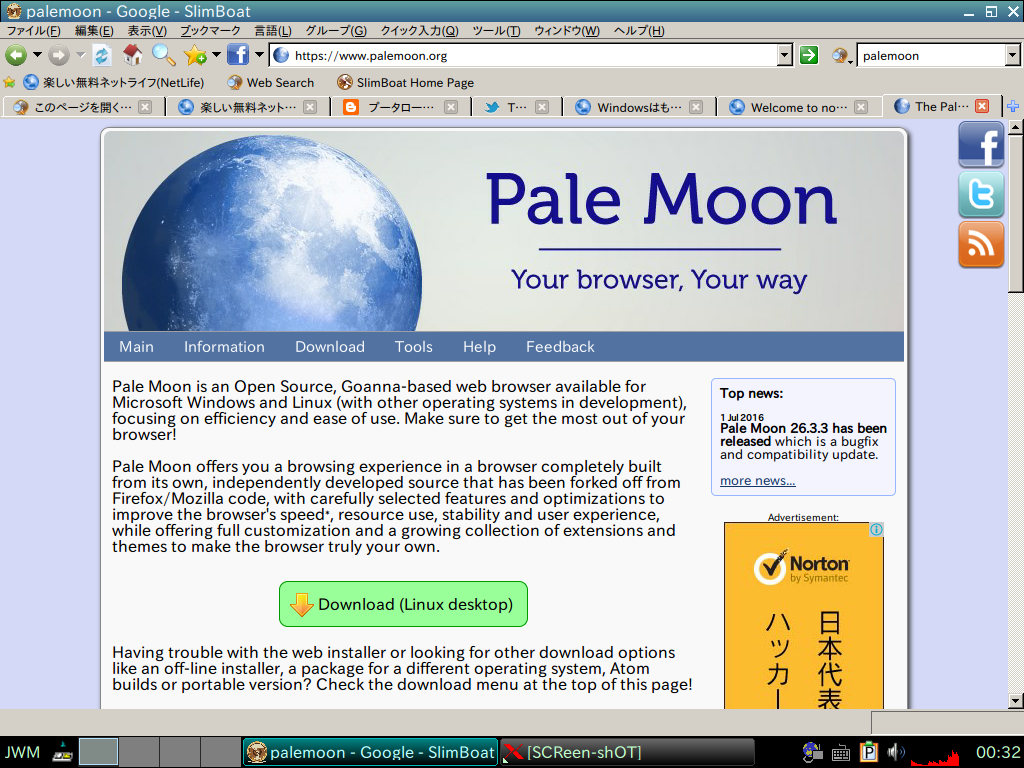Screen dimensions: 1024x768
Task: Open the Help nav item on the page
Action: click(x=479, y=347)
